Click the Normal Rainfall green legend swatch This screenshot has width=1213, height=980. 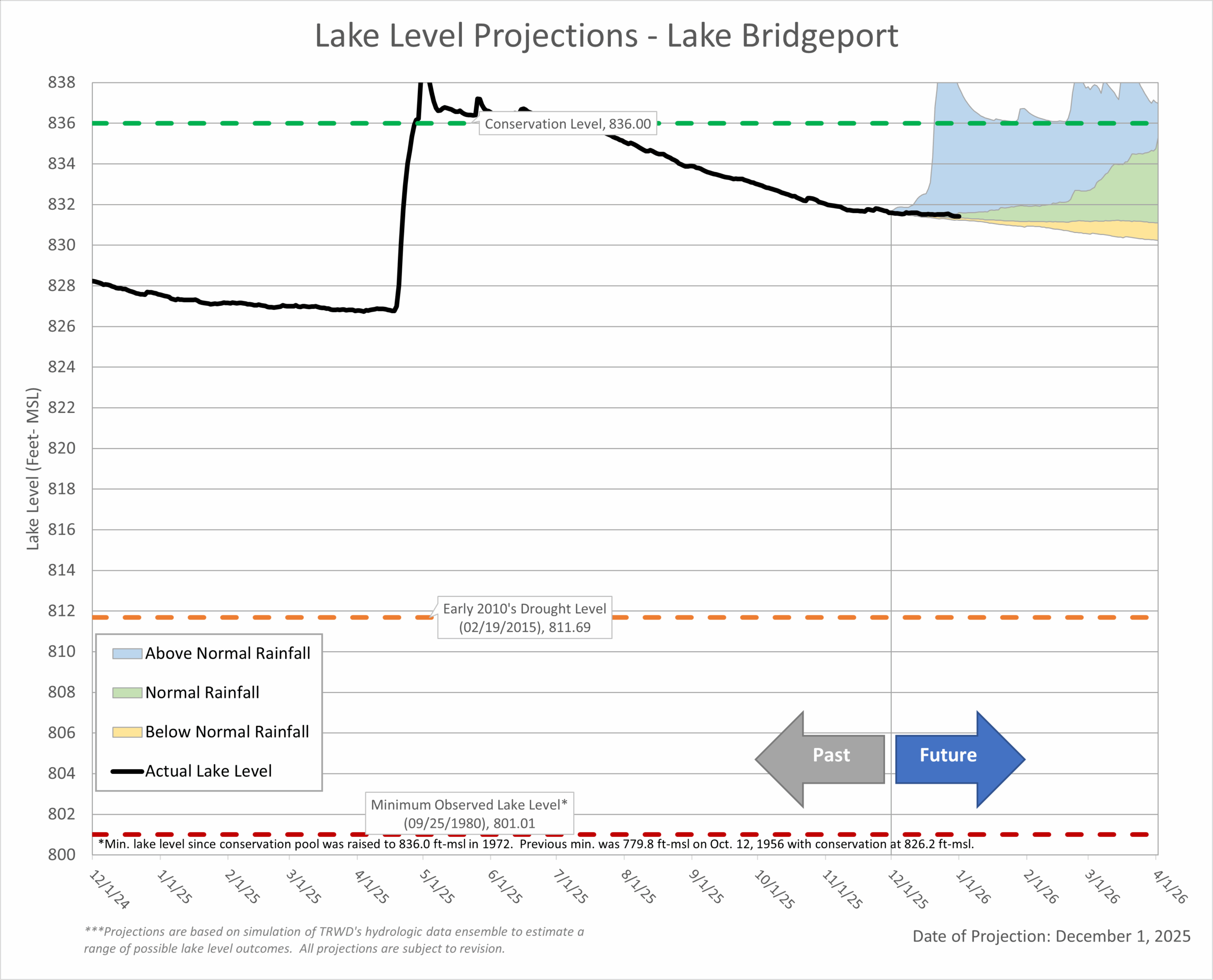pyautogui.click(x=127, y=692)
